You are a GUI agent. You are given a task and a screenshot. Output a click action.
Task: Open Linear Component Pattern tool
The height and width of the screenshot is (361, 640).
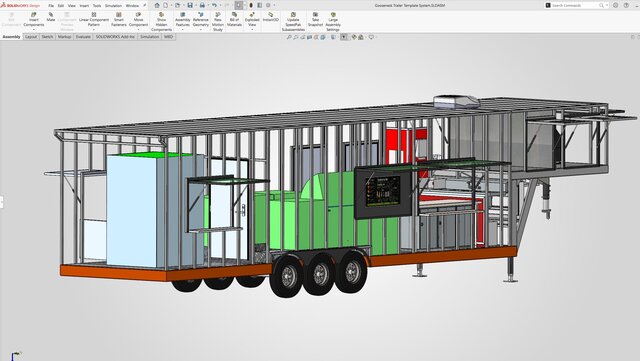tap(94, 20)
